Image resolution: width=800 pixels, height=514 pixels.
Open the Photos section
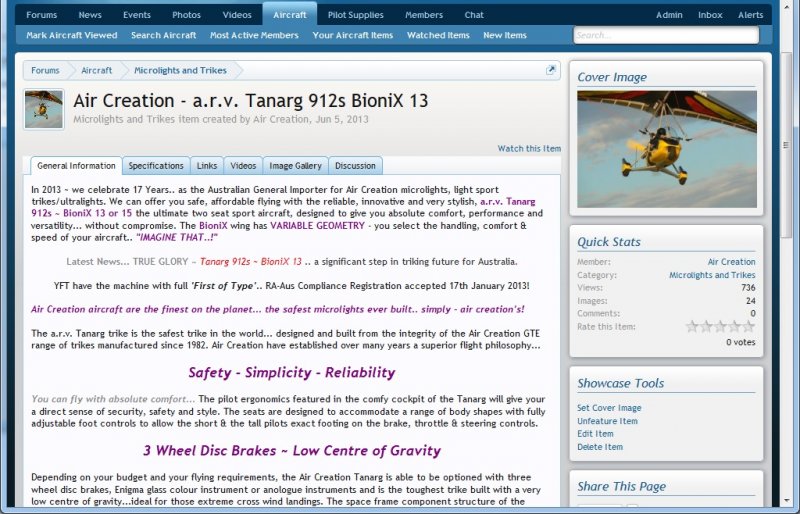[186, 15]
